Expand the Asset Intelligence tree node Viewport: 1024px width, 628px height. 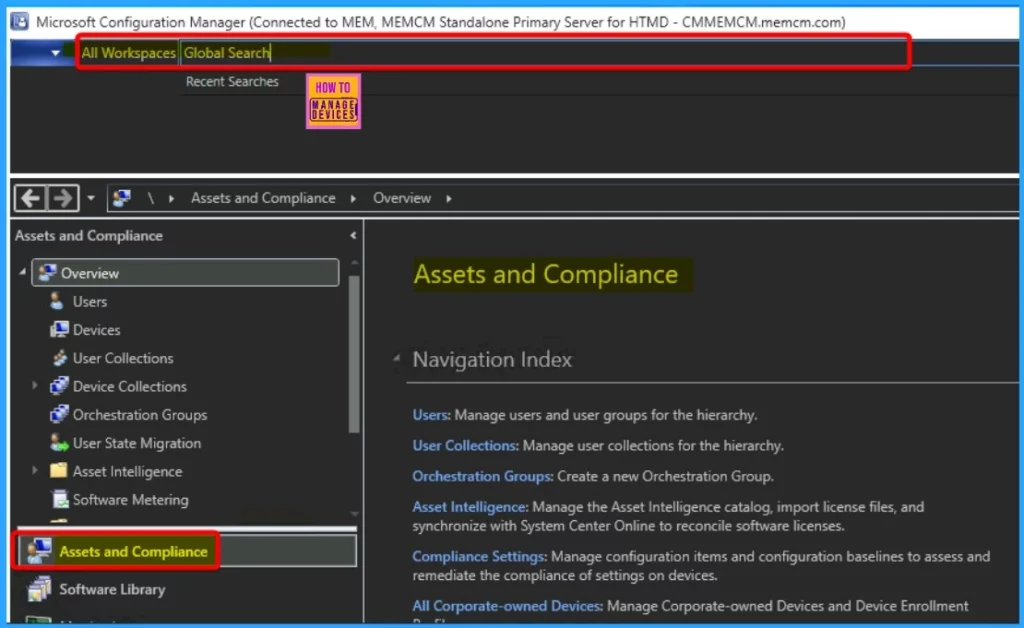[x=35, y=471]
